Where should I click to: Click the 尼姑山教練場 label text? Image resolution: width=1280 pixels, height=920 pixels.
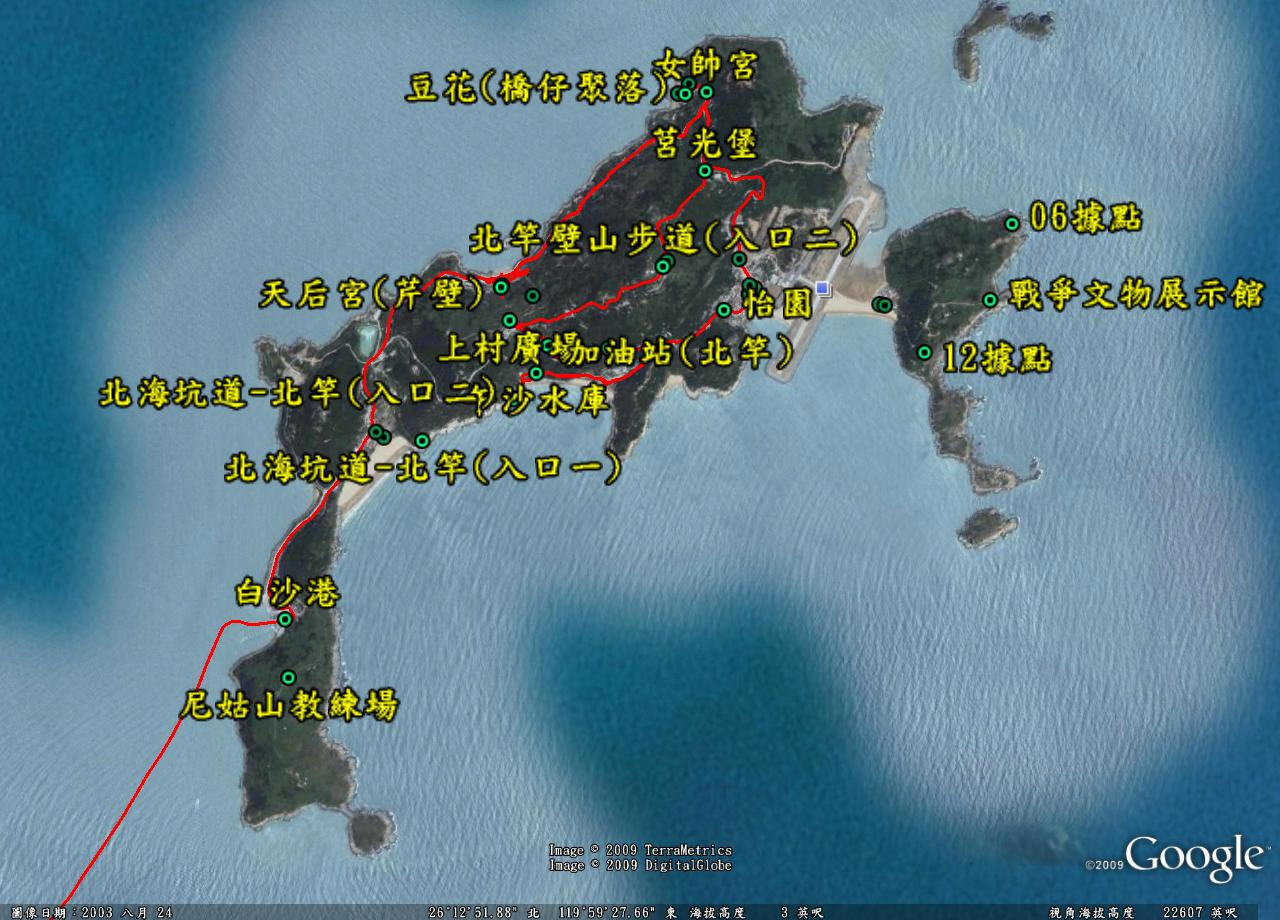coord(288,706)
